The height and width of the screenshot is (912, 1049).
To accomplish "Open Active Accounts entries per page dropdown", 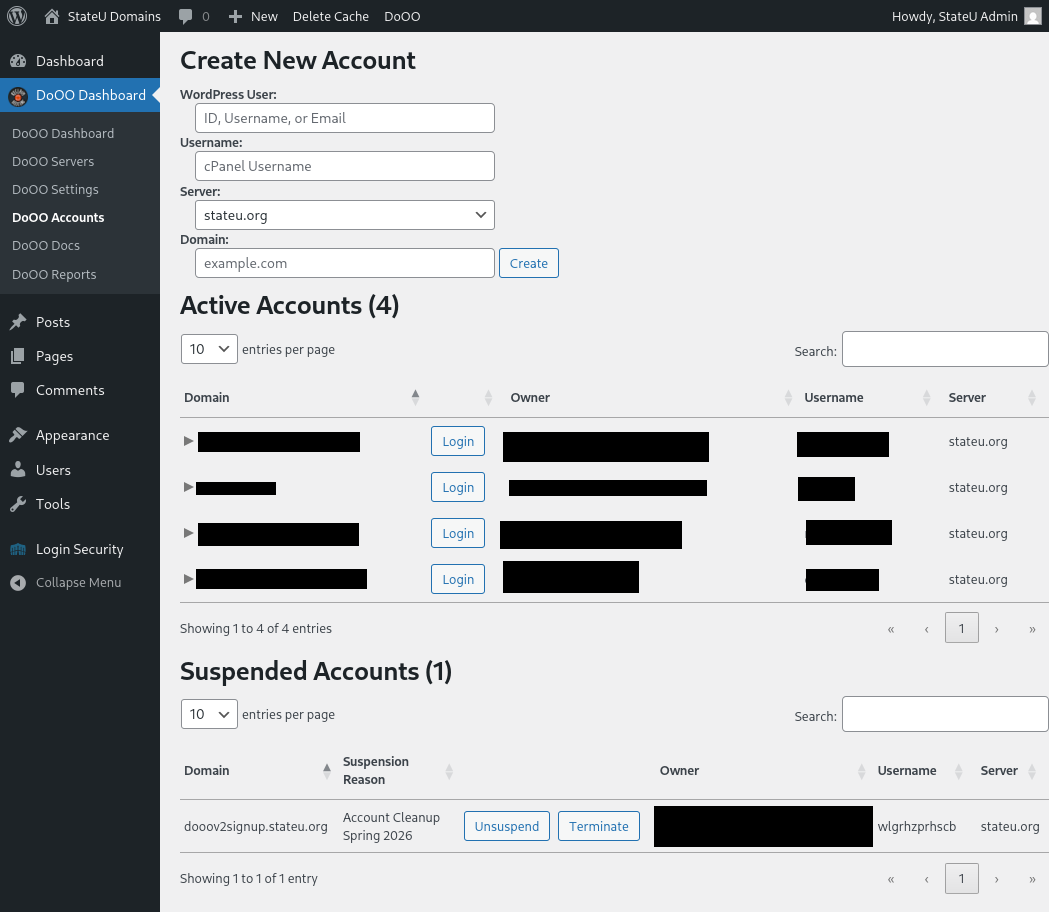I will click(x=209, y=349).
